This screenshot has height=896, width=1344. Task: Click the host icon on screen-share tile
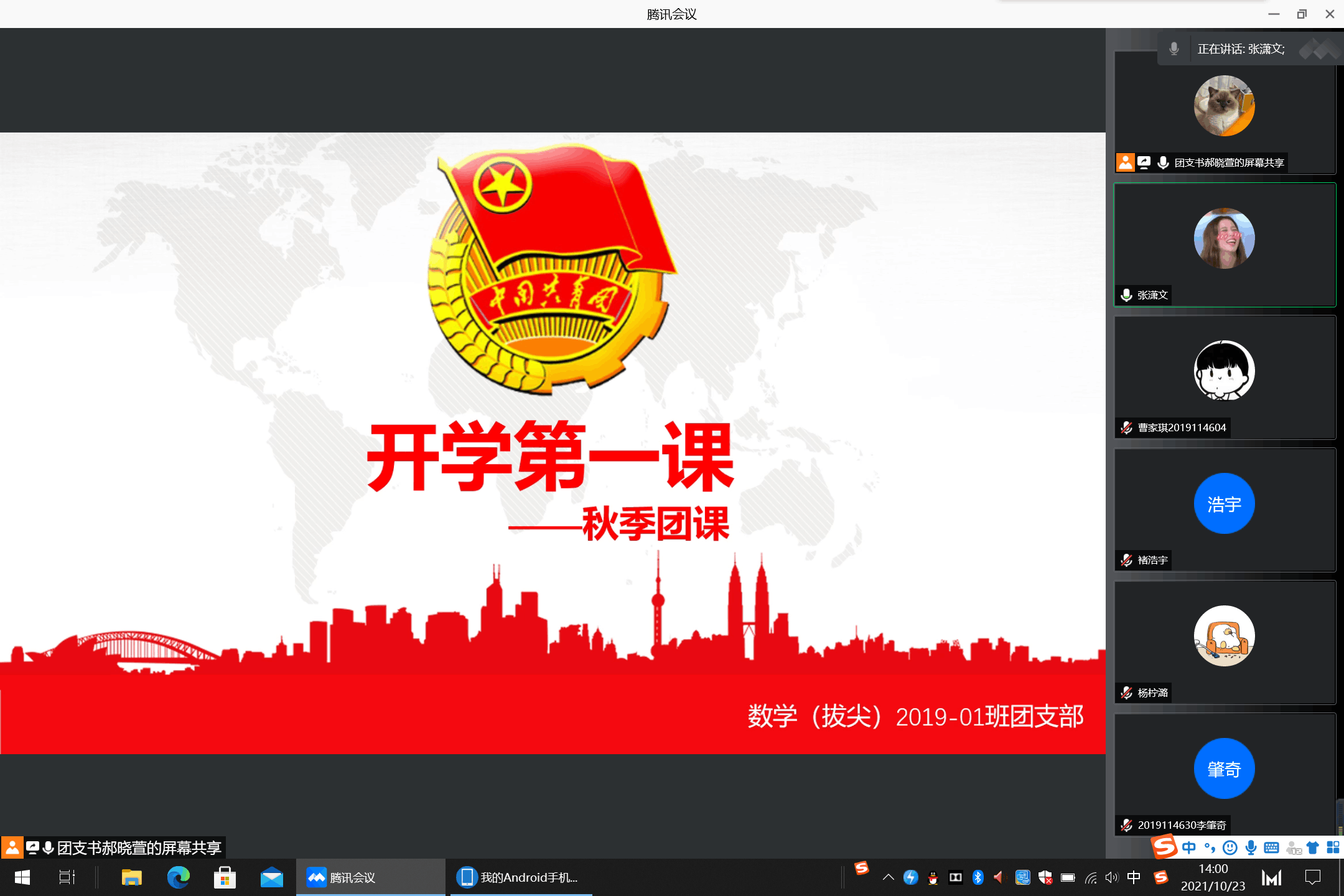click(1125, 162)
